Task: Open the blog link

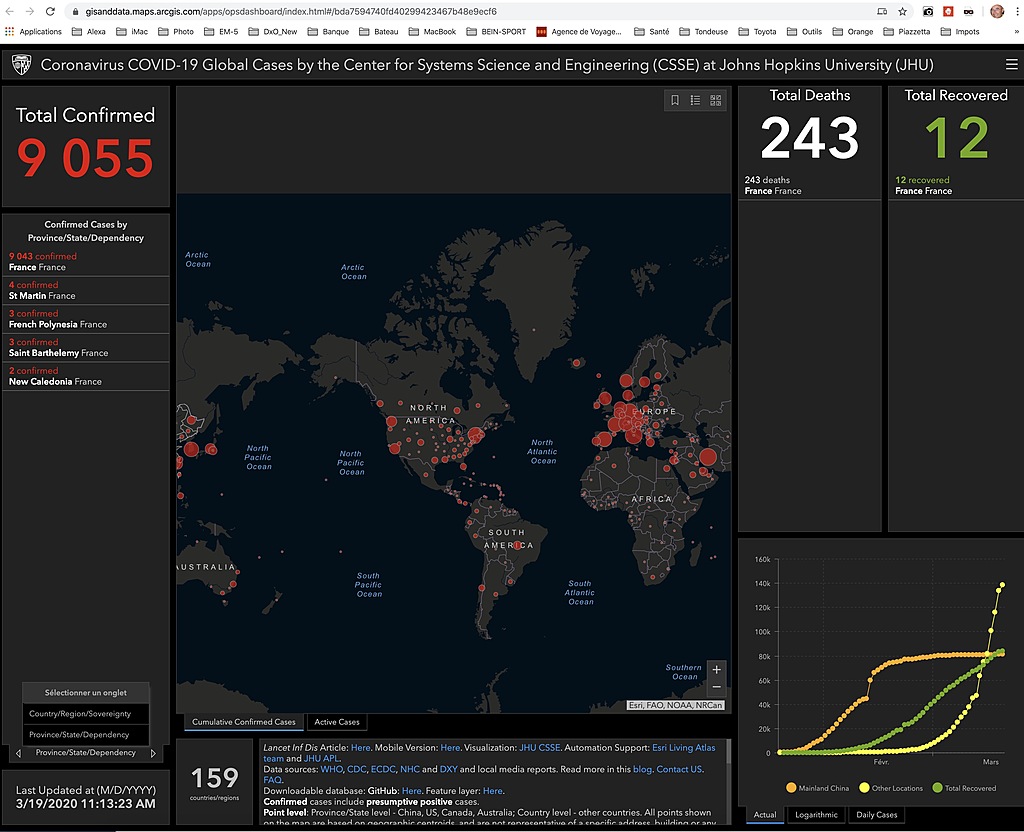Action: (x=643, y=769)
